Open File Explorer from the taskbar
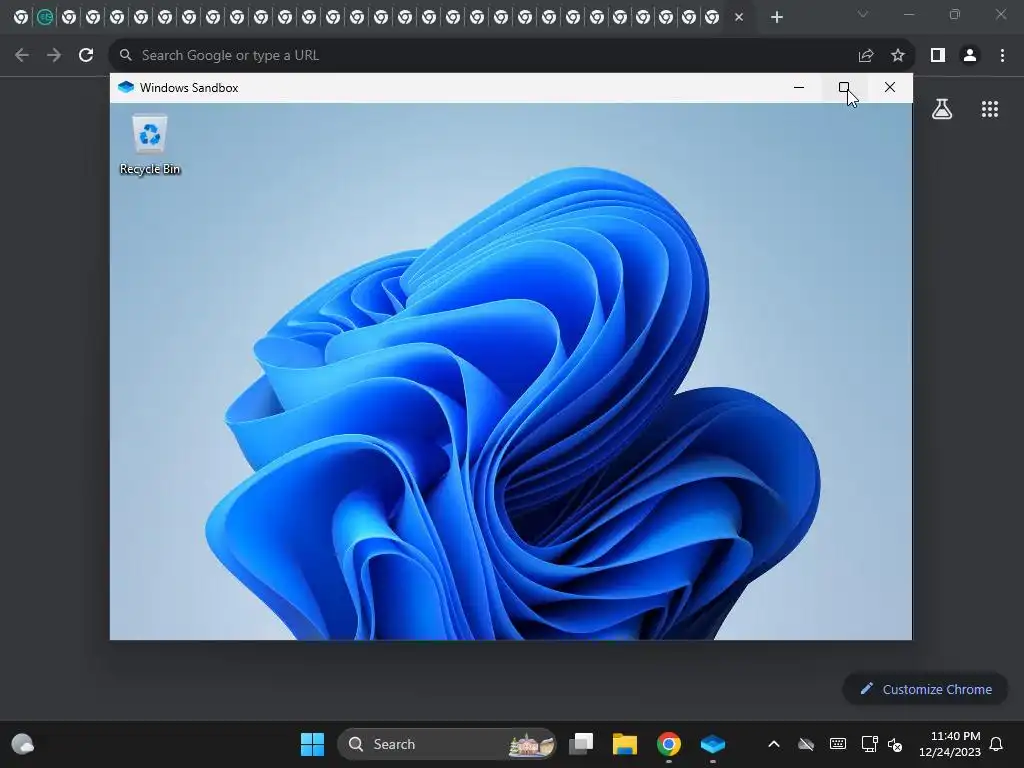Screen dimensions: 1024x768 625,744
